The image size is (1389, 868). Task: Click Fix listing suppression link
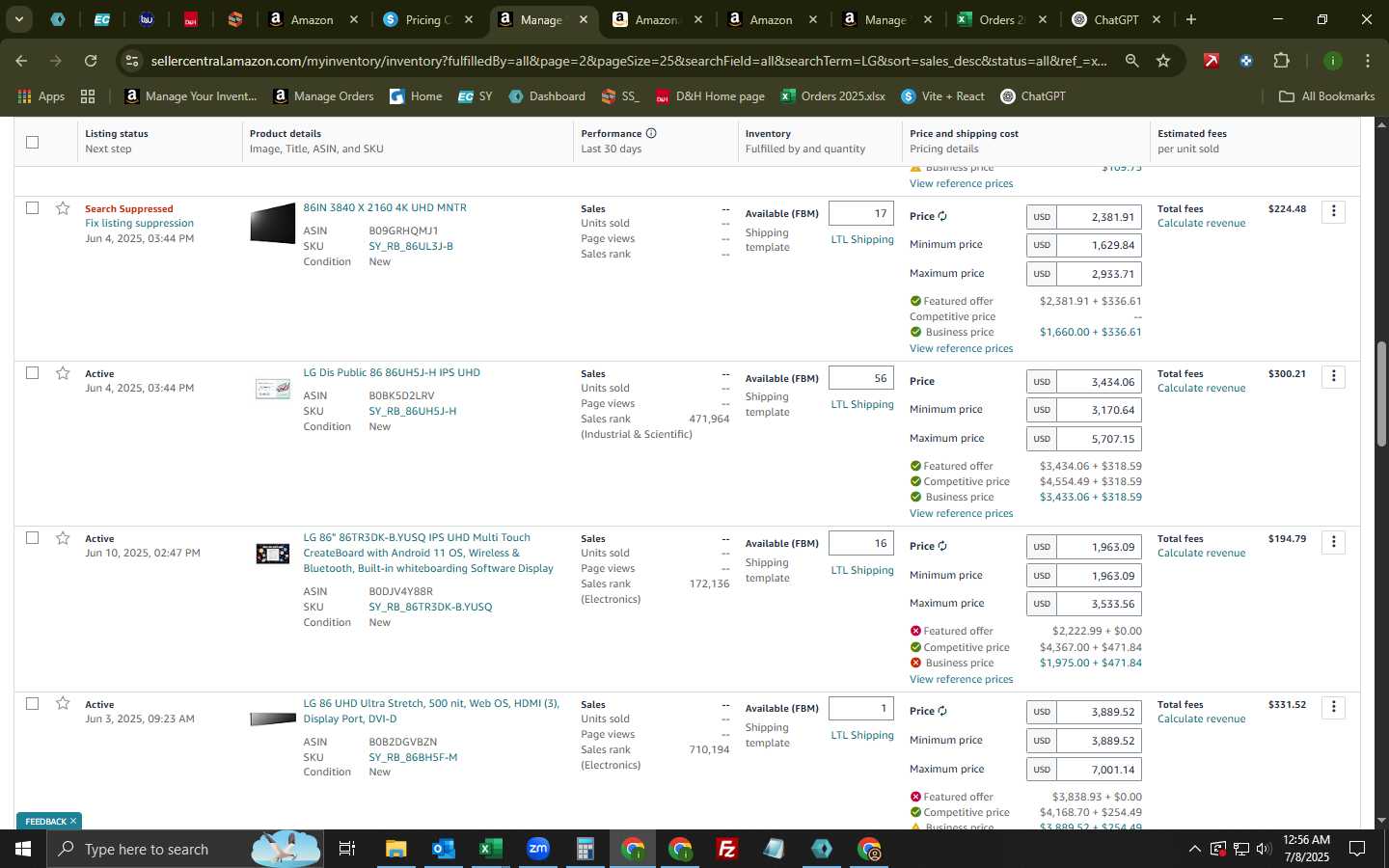(x=139, y=223)
